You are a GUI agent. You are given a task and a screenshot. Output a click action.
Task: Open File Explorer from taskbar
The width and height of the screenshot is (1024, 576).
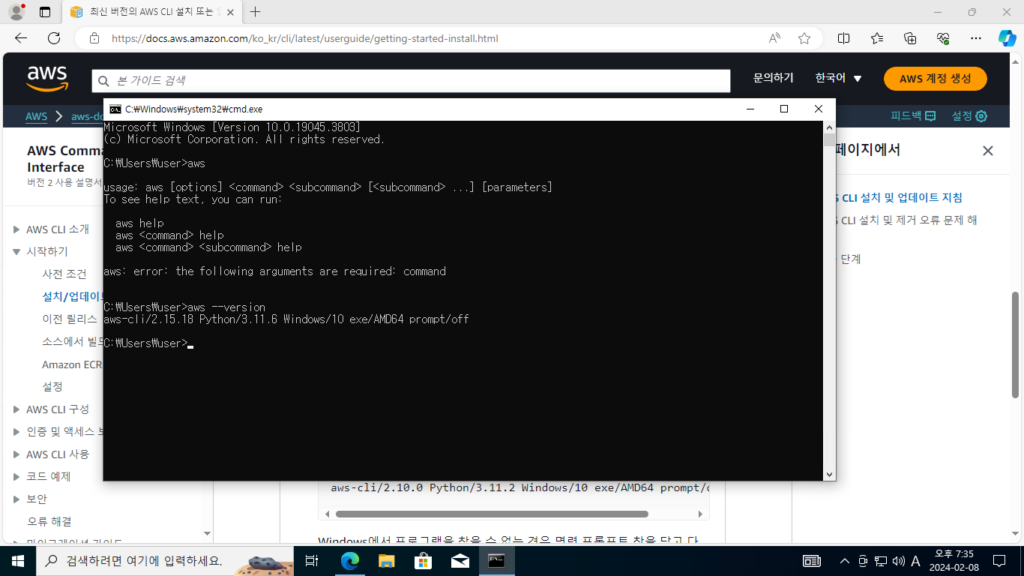[x=387, y=561]
